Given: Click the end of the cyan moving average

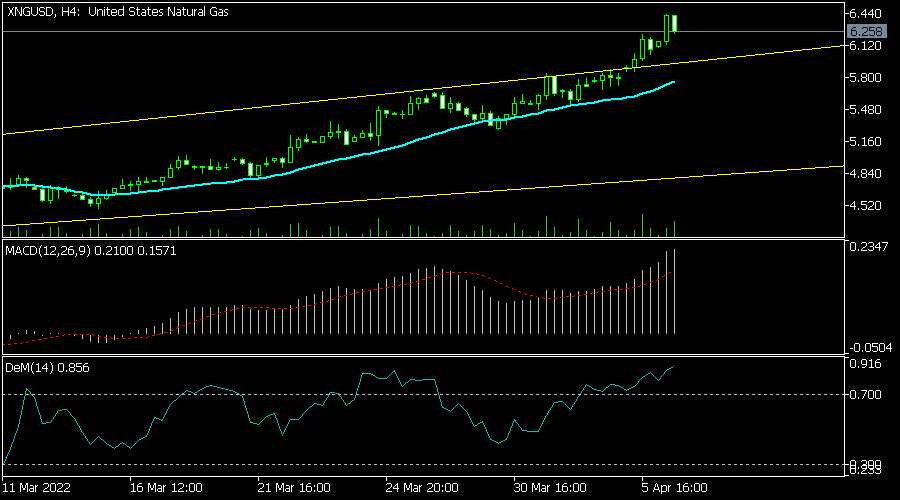Looking at the screenshot, I should 673,83.
